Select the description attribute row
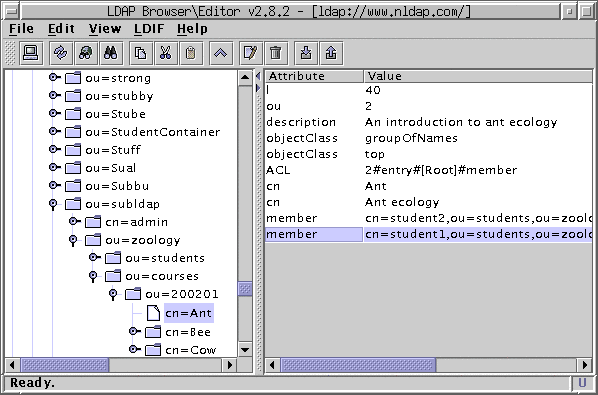 [x=429, y=122]
